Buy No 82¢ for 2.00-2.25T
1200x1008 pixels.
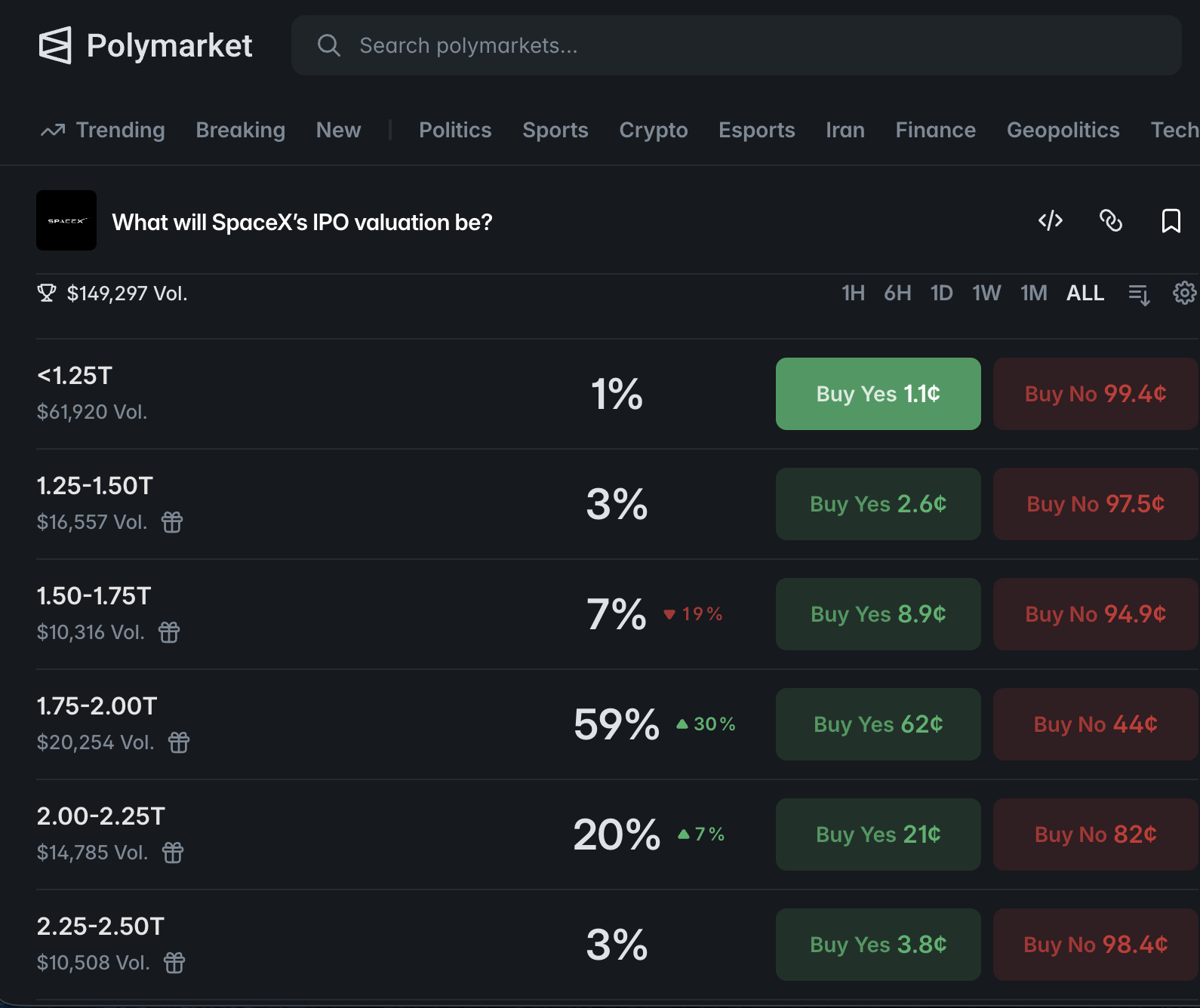pyautogui.click(x=1096, y=834)
